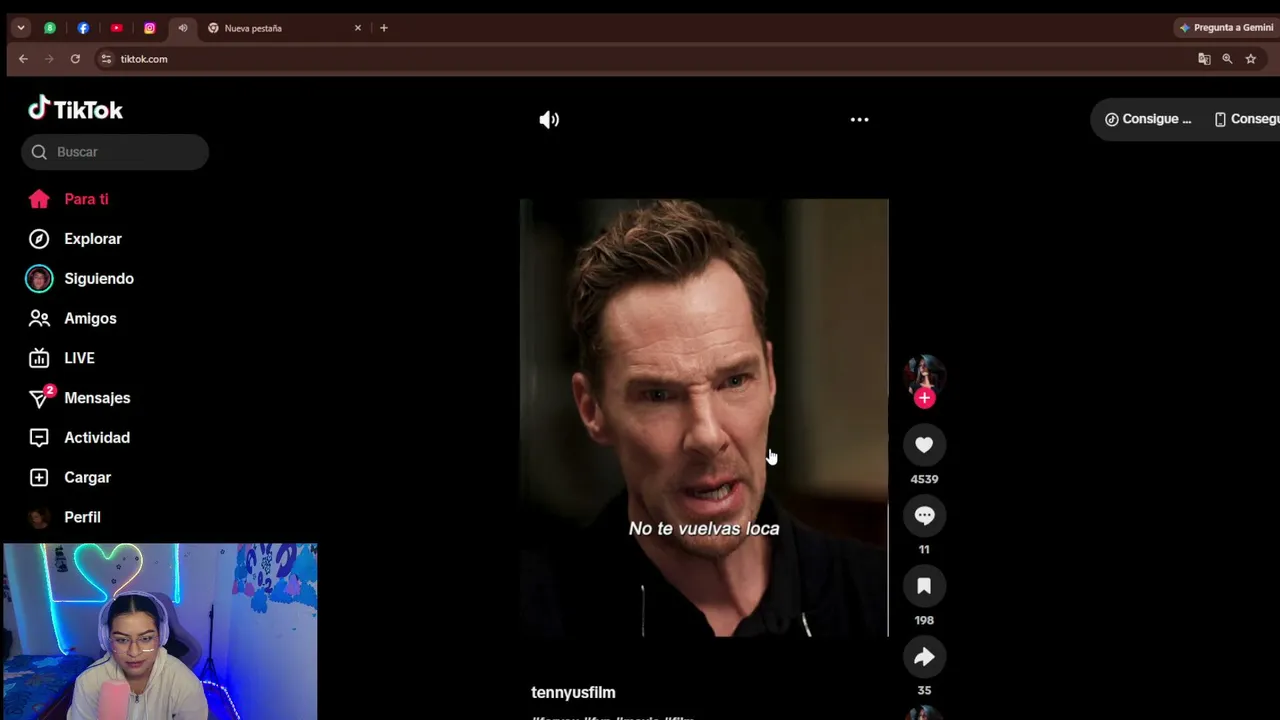Open the zoom magnifier in address bar
Viewport: 1280px width, 720px height.
pyautogui.click(x=1227, y=59)
